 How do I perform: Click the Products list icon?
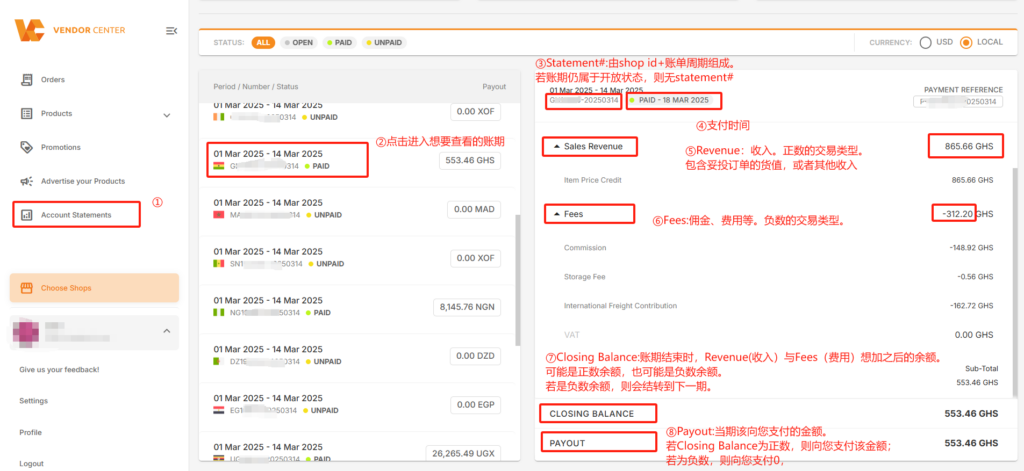(27, 114)
